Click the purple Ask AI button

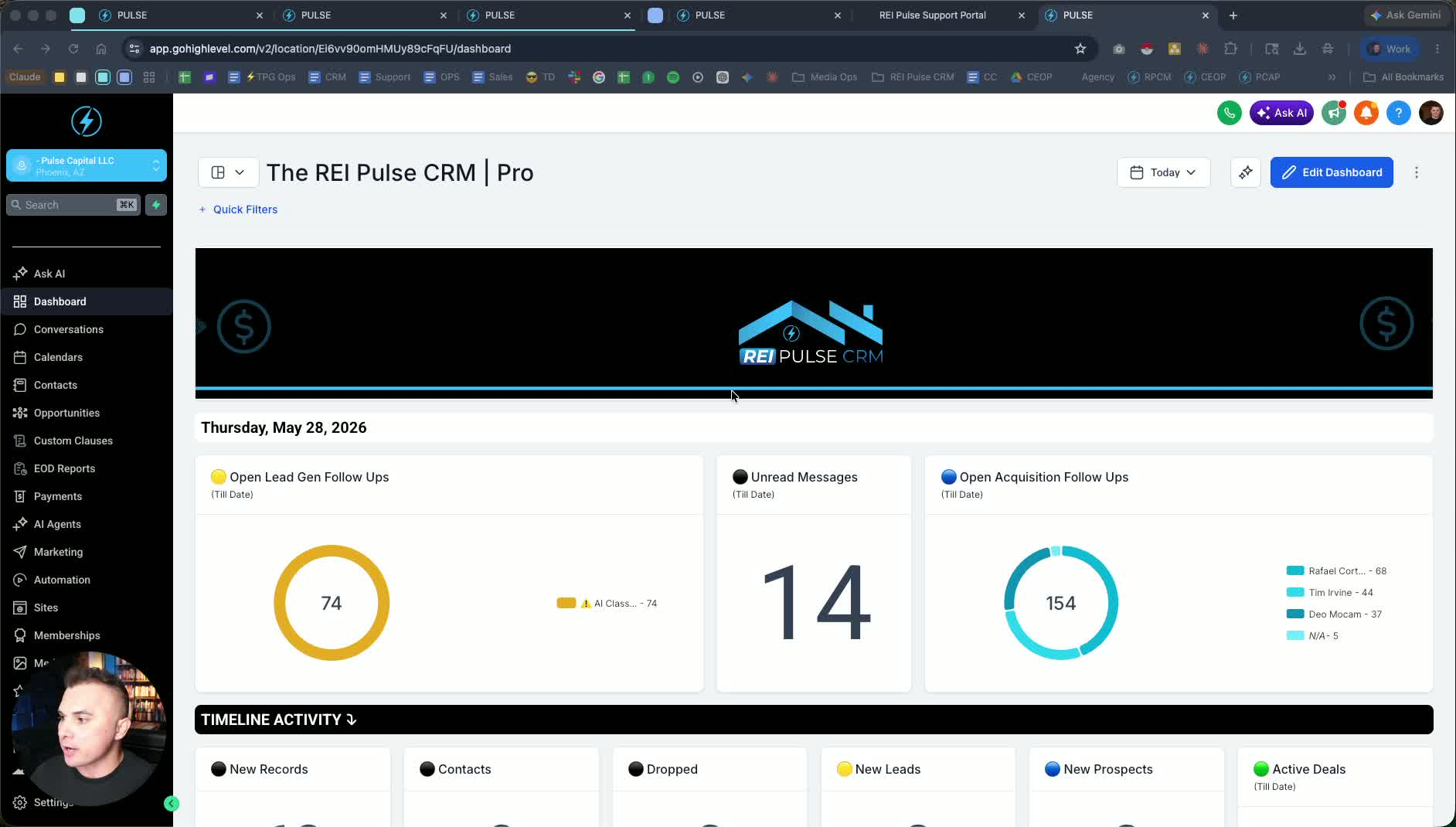[x=1281, y=113]
